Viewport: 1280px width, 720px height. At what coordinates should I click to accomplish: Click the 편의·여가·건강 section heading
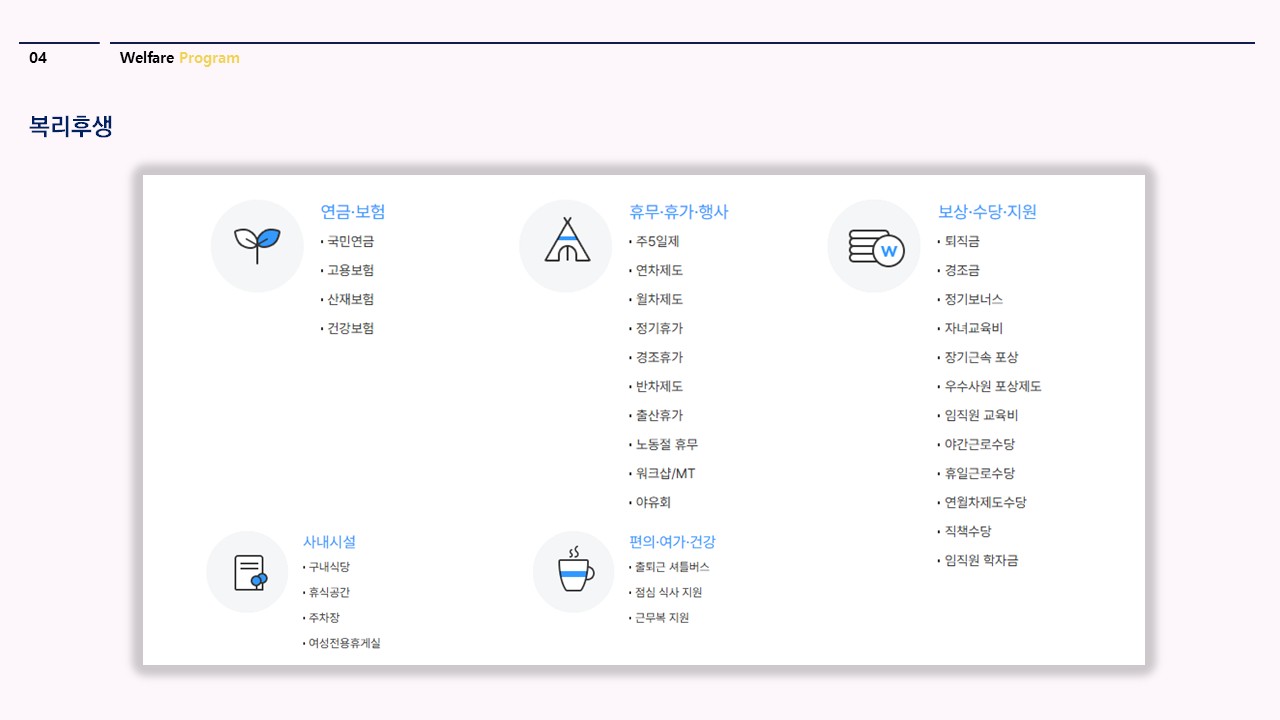pyautogui.click(x=672, y=542)
